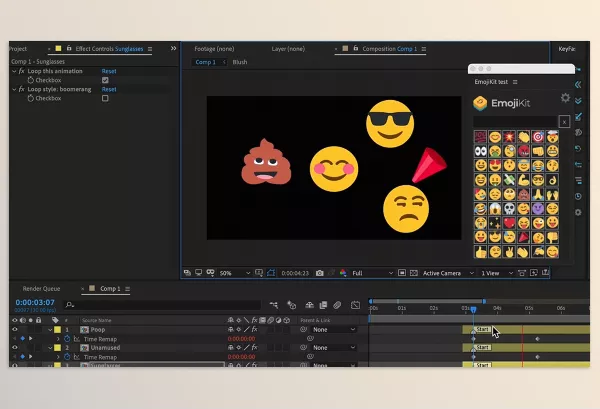The width and height of the screenshot is (600, 409).
Task: Click the Time Remap stopwatch under Poop
Action: tap(67, 339)
